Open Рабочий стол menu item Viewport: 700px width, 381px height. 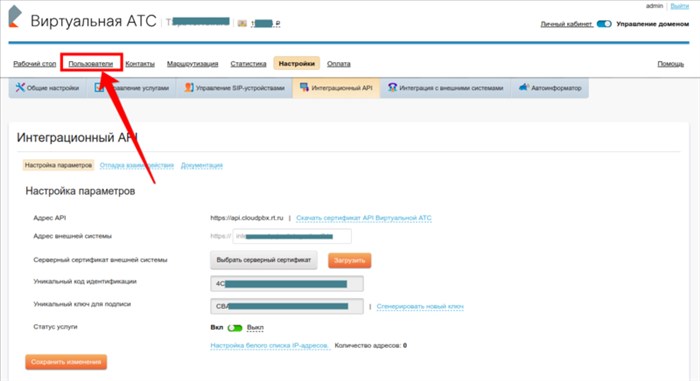pos(34,64)
